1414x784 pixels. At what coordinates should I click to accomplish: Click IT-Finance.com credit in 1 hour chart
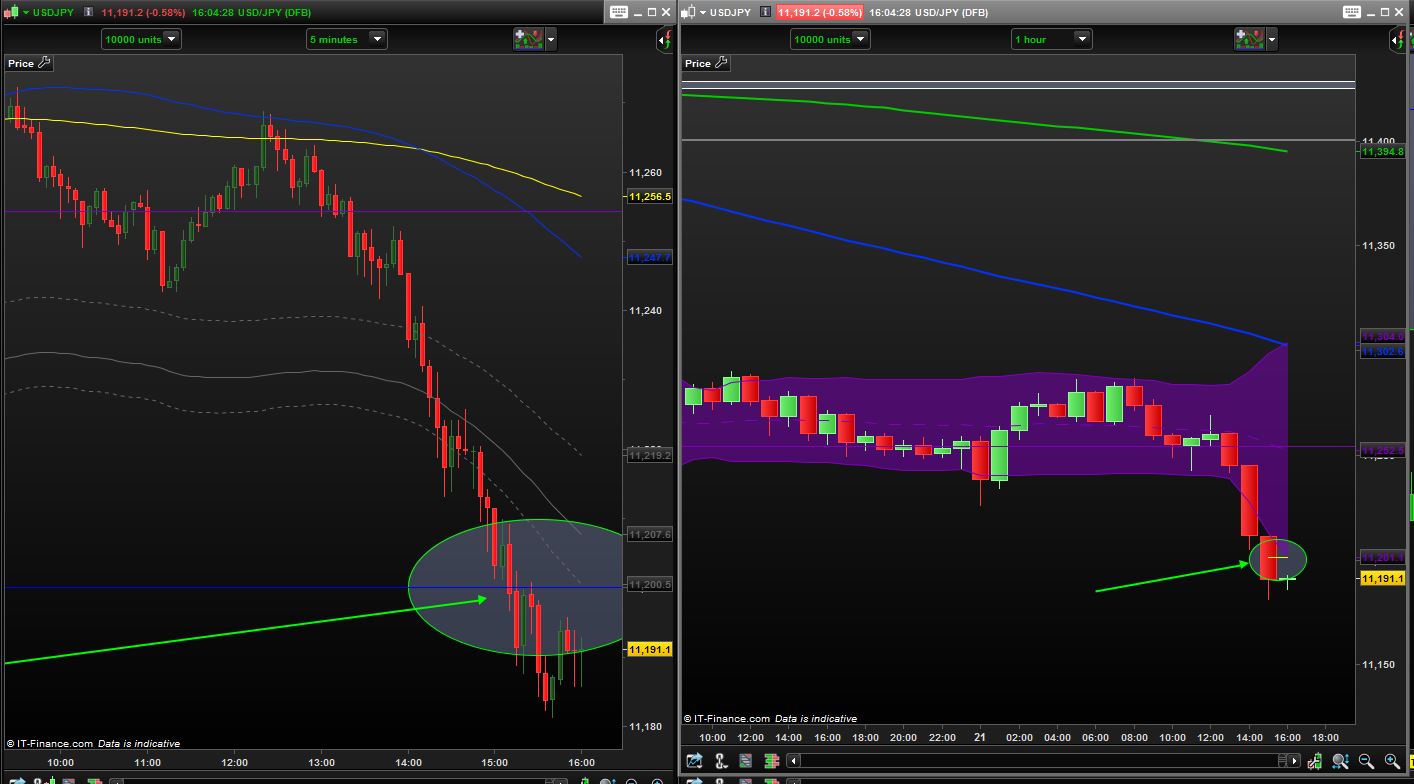click(x=727, y=719)
